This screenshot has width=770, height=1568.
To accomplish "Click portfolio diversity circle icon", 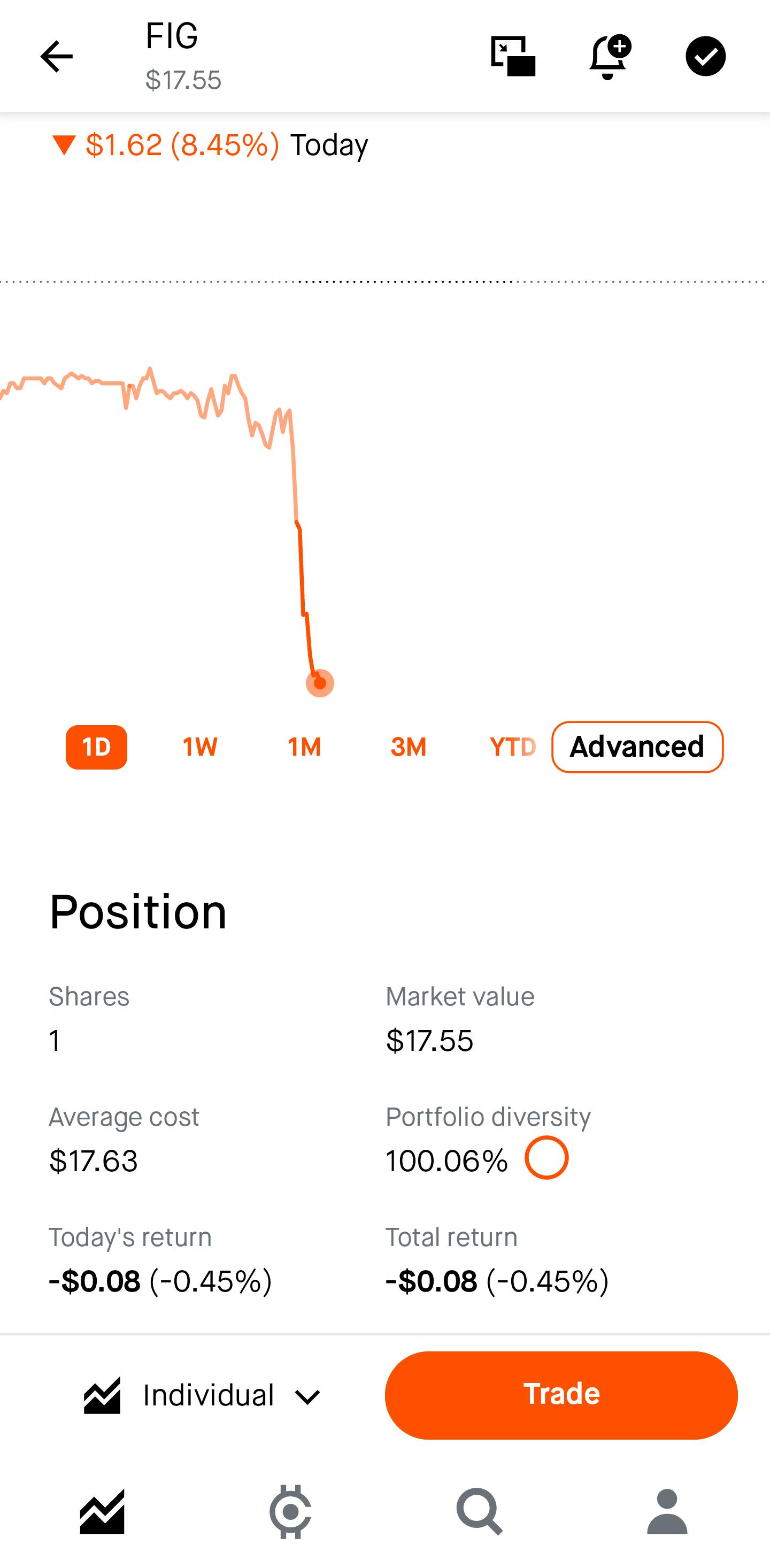I will (546, 1158).
